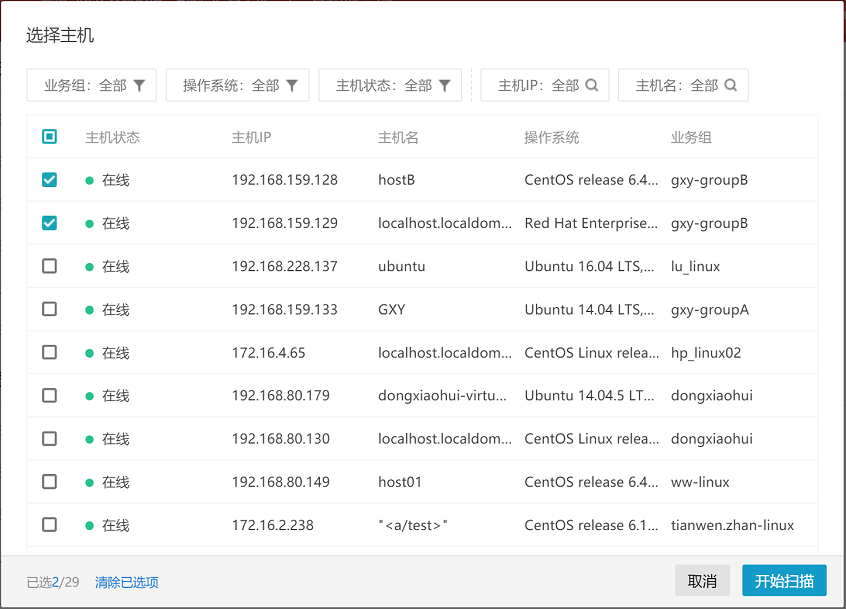The image size is (846, 609).
Task: Click the search icon in 主机名 filter
Action: (731, 86)
